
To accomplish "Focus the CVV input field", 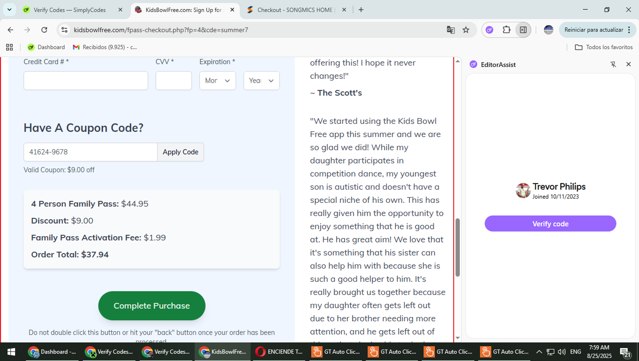I will [174, 81].
